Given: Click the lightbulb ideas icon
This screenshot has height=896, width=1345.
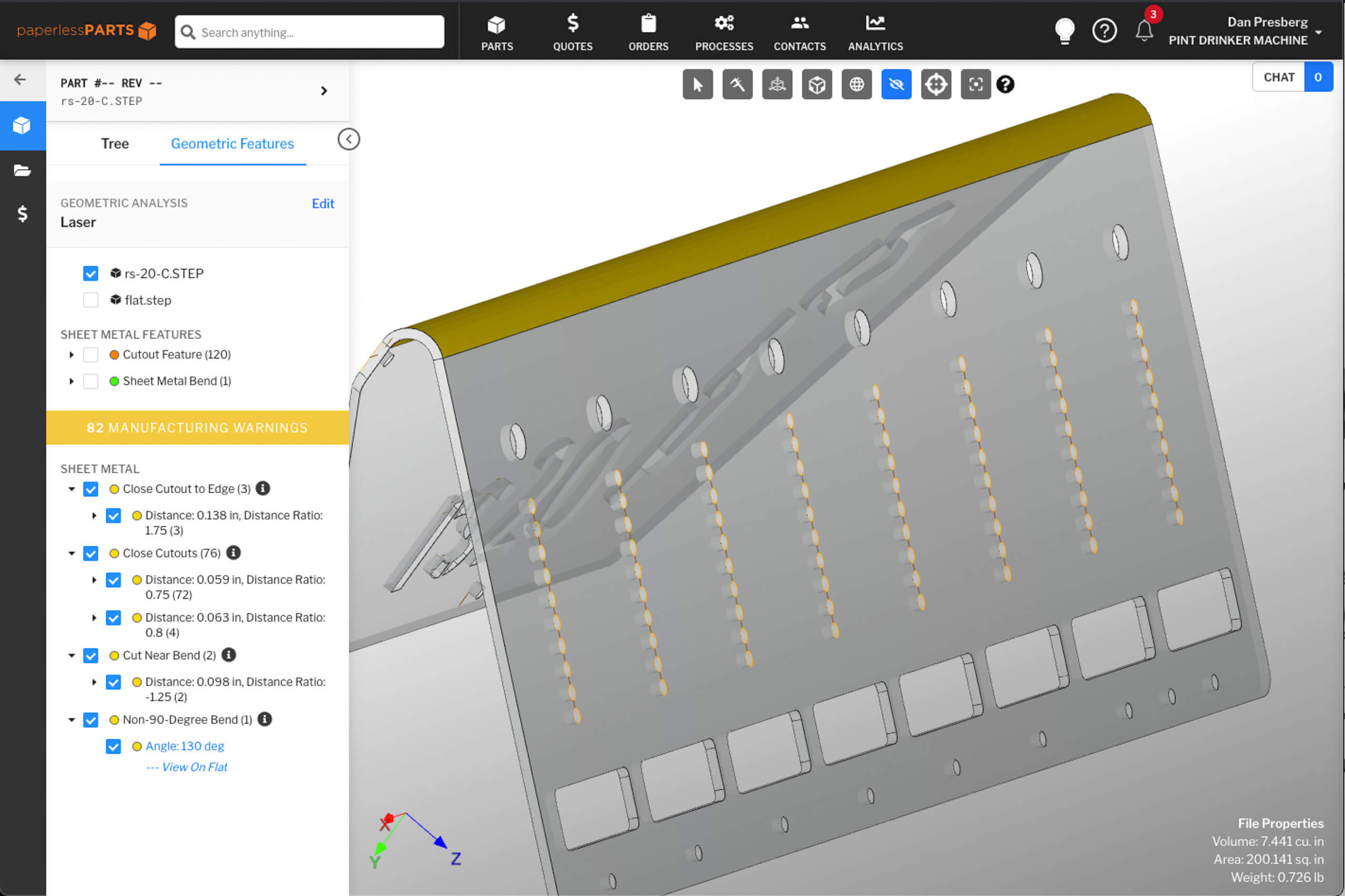Looking at the screenshot, I should tap(1064, 30).
